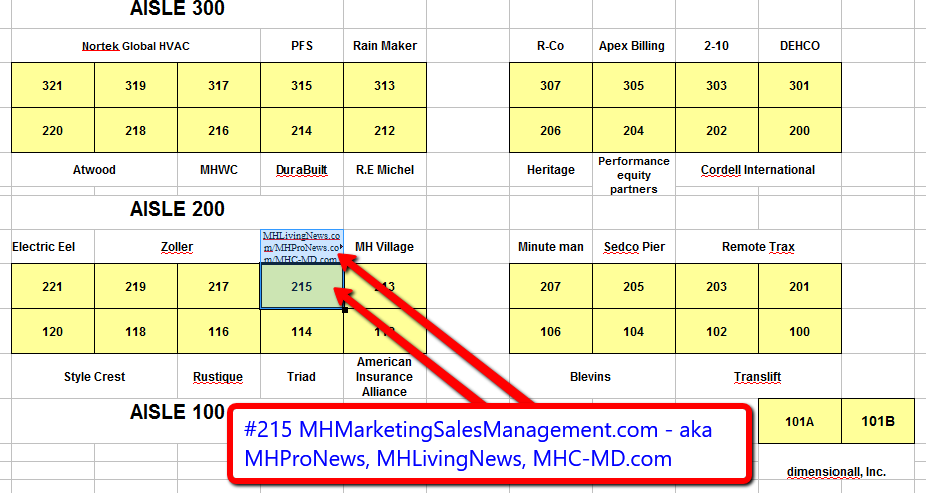Select the AISLE 300 heading
This screenshot has height=493, width=926.
click(x=177, y=10)
